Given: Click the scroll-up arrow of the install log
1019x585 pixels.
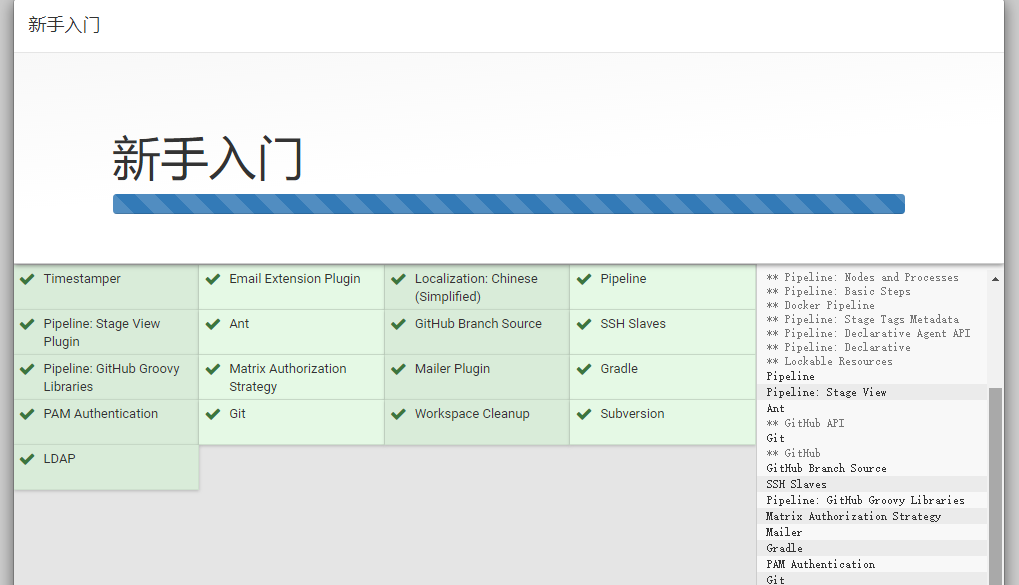Looking at the screenshot, I should click(995, 279).
